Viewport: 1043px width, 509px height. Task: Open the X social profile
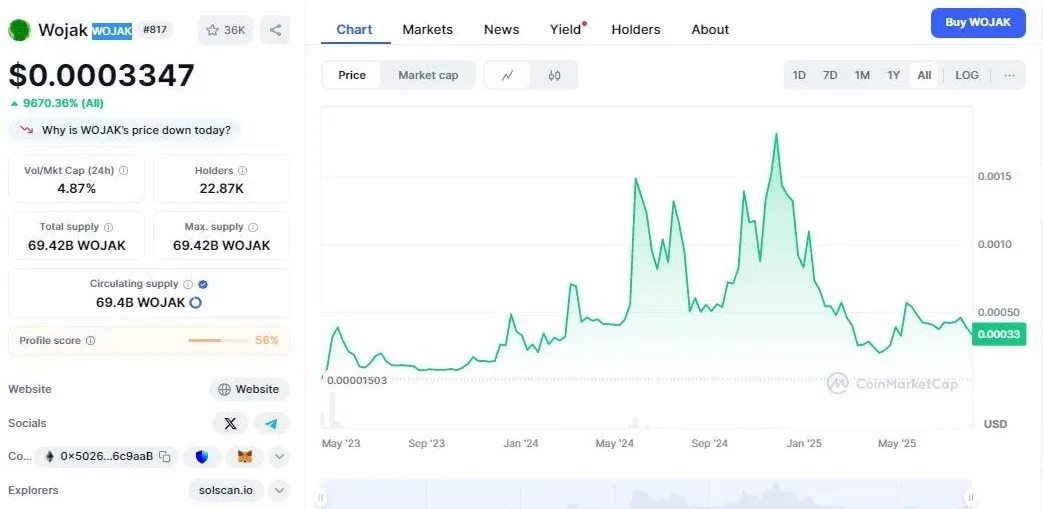tap(230, 423)
